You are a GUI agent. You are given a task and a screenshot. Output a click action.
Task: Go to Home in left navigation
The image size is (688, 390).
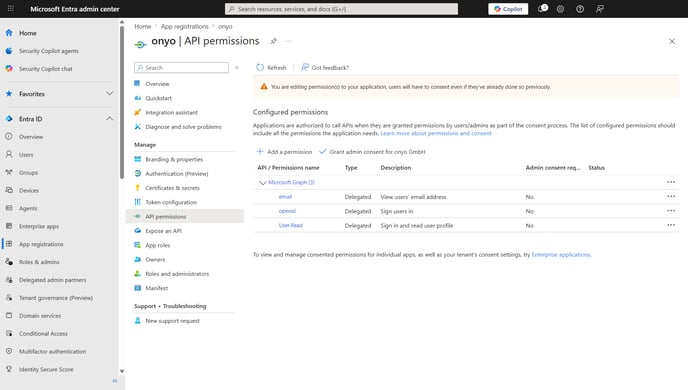(28, 33)
